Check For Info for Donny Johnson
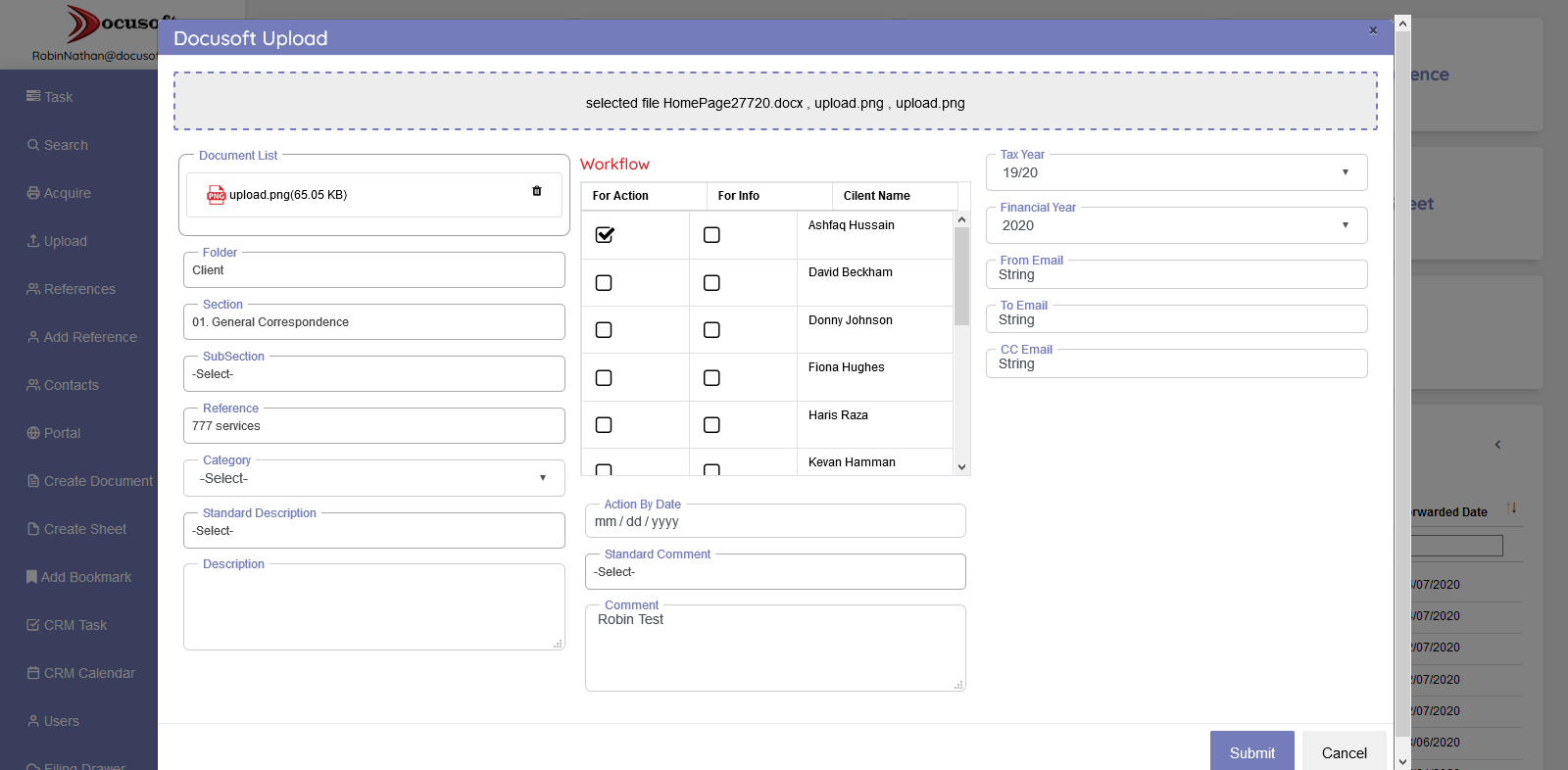 pos(711,330)
